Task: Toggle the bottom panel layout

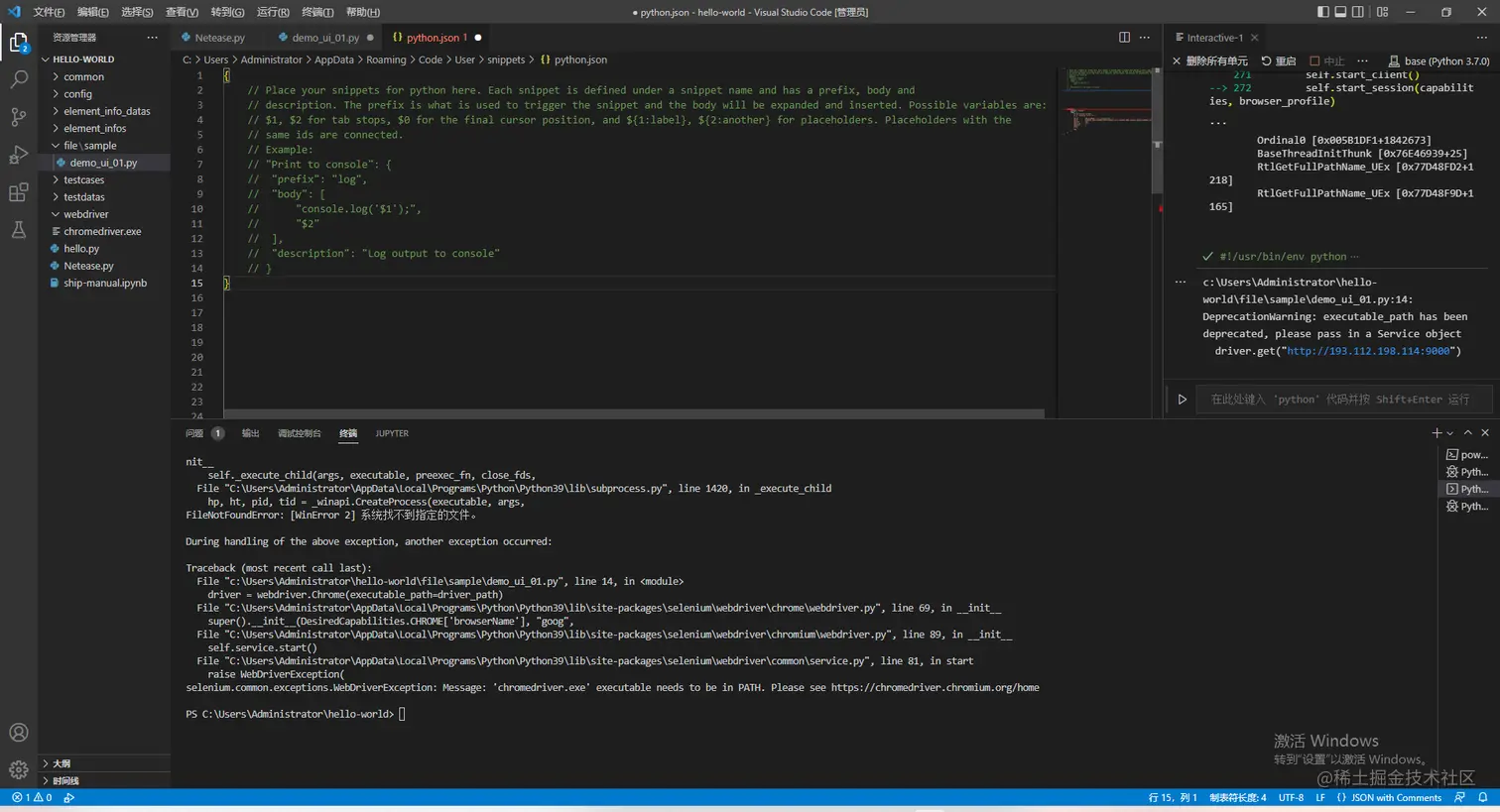Action: [1340, 12]
